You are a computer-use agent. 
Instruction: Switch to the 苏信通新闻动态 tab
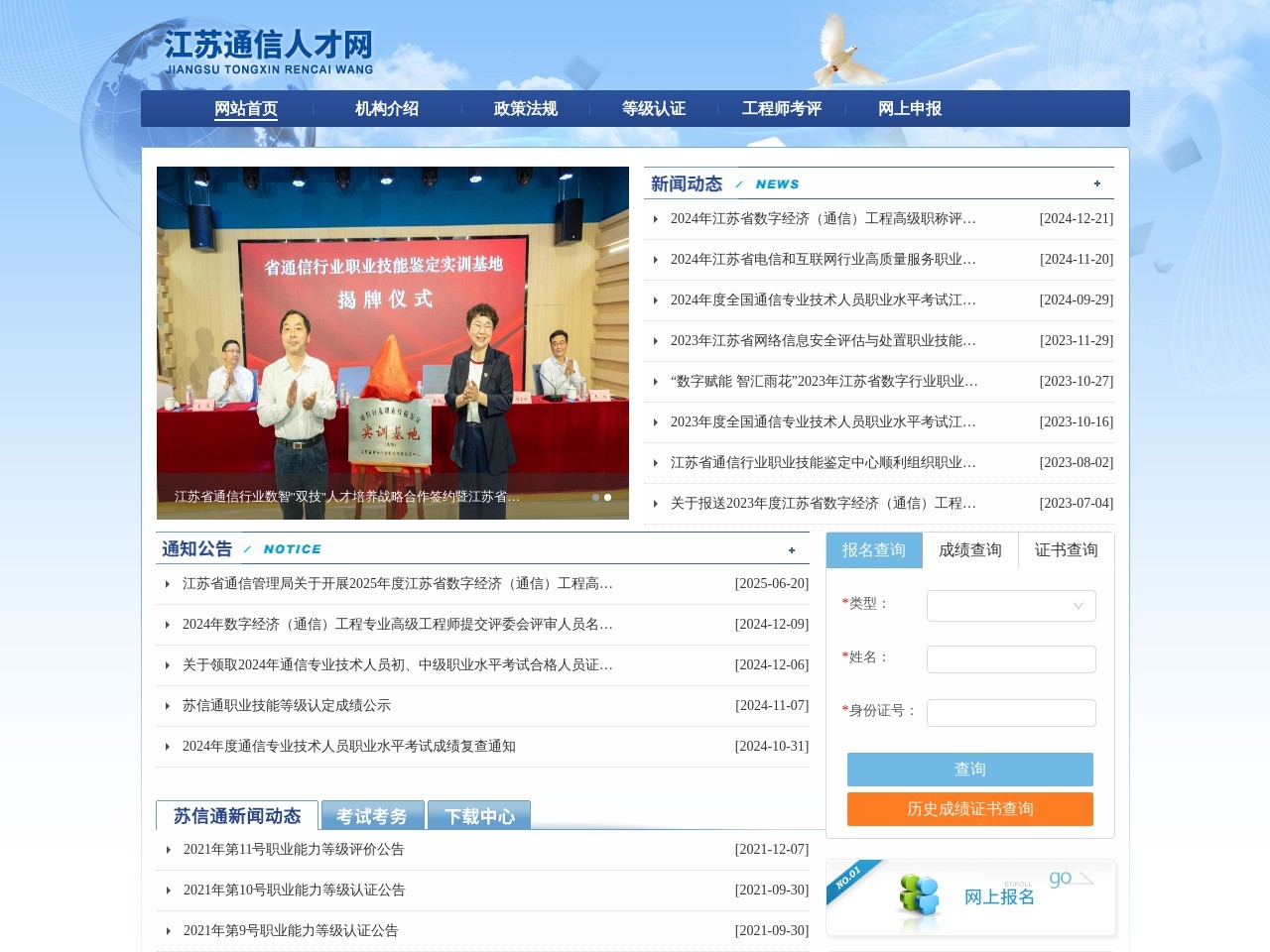[237, 815]
